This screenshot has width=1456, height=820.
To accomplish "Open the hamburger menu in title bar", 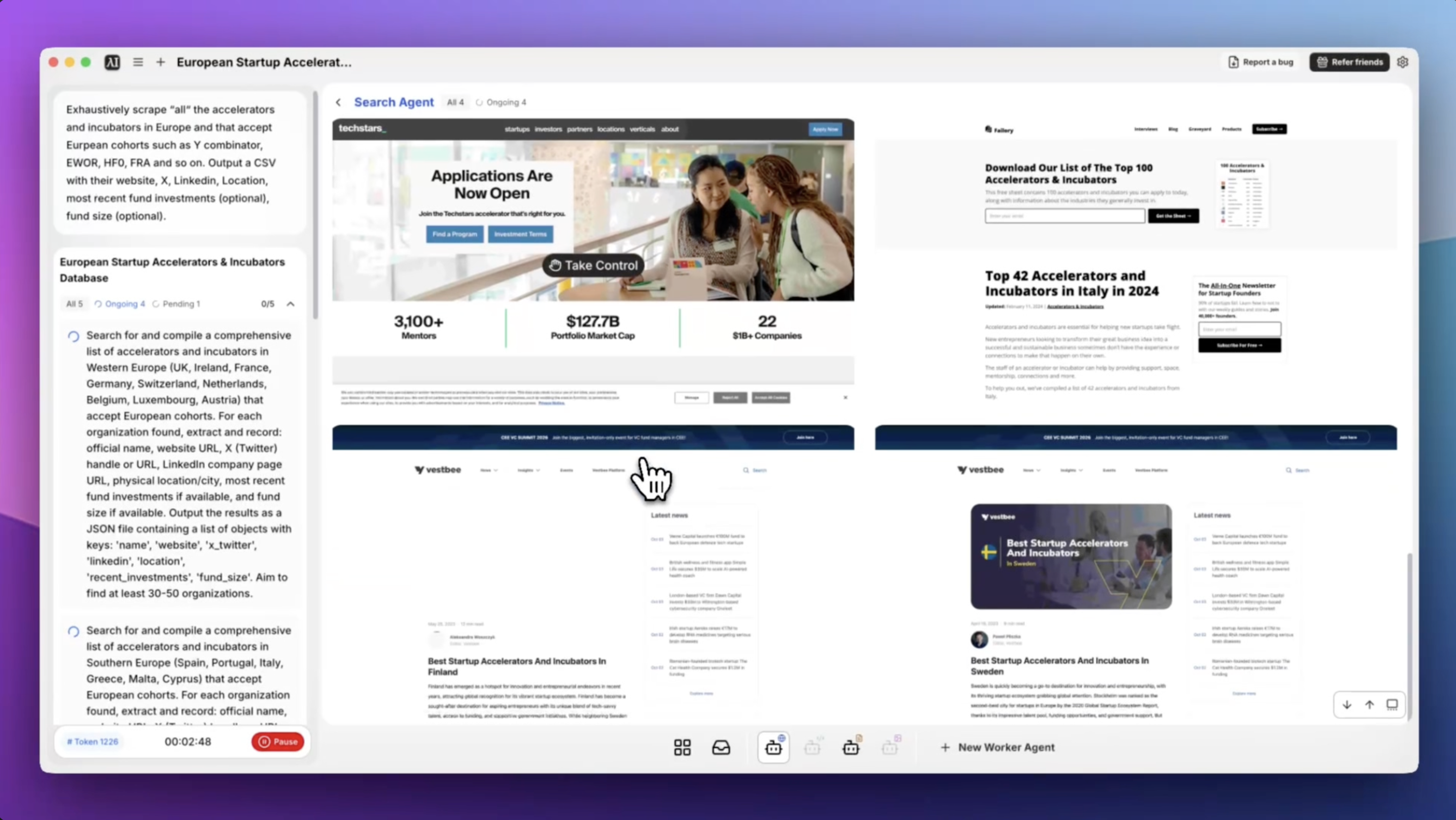I will click(138, 62).
